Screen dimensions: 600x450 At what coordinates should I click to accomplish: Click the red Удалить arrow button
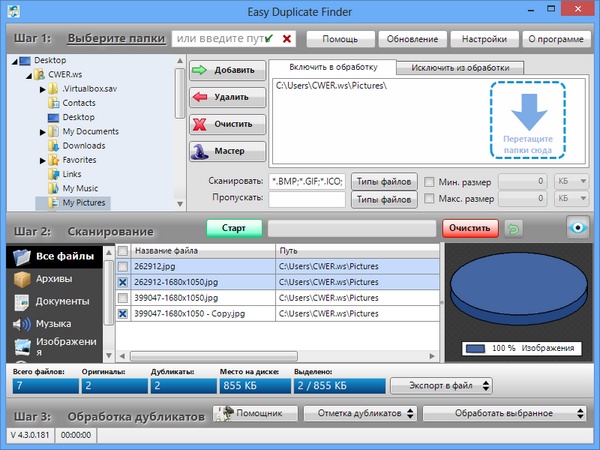coord(228,98)
